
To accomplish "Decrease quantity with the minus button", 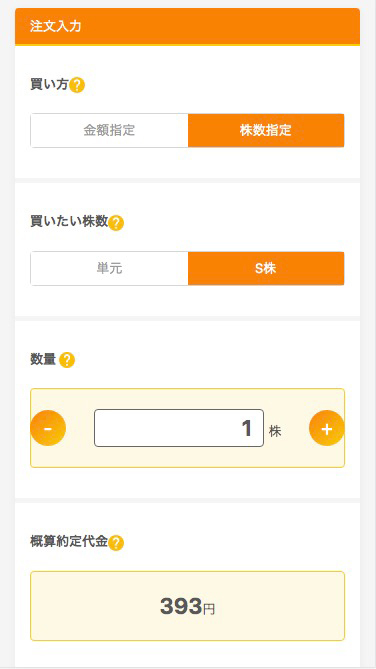I will (x=48, y=428).
